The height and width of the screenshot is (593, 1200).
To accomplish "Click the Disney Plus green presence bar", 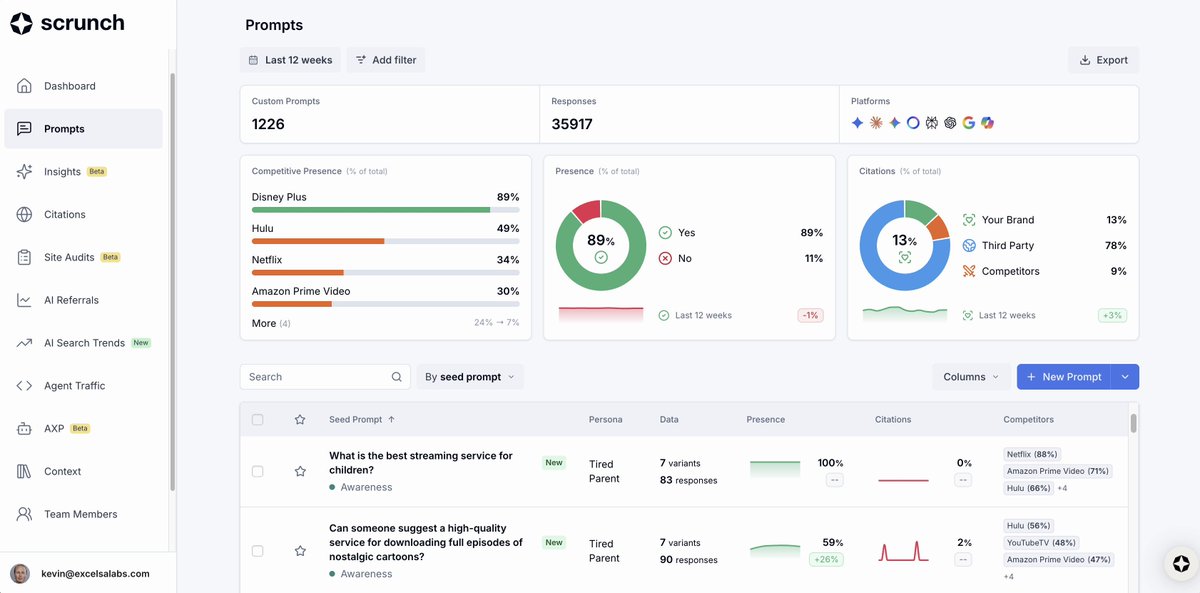I will click(371, 210).
